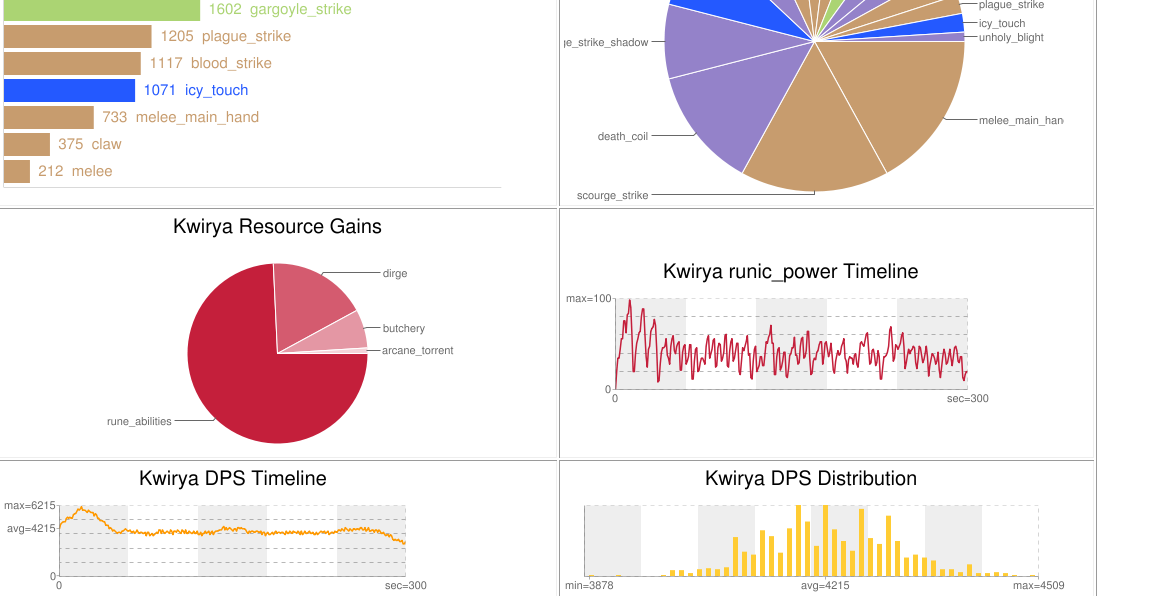The height and width of the screenshot is (596, 1174).
Task: Click the blue icy_touch bar
Action: (69, 91)
